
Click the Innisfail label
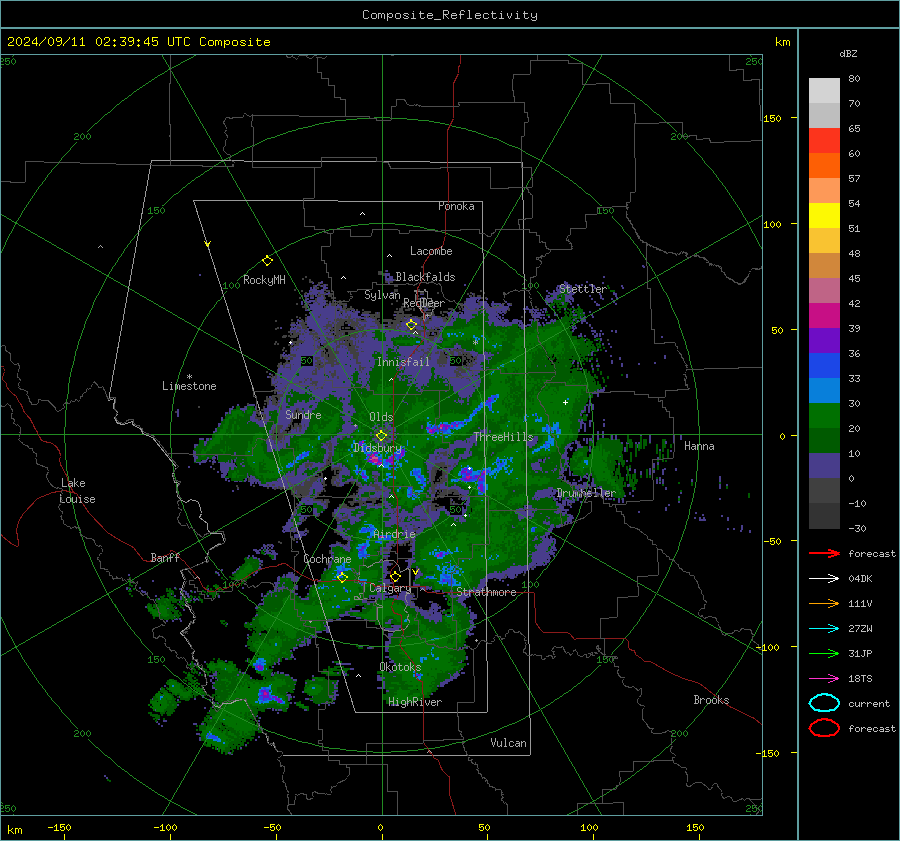[403, 362]
